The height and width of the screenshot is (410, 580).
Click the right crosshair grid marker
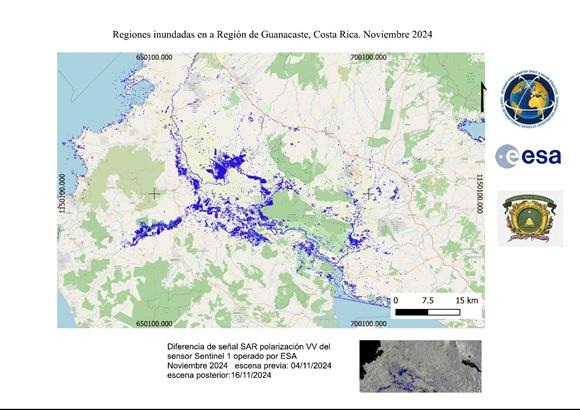[x=368, y=194]
